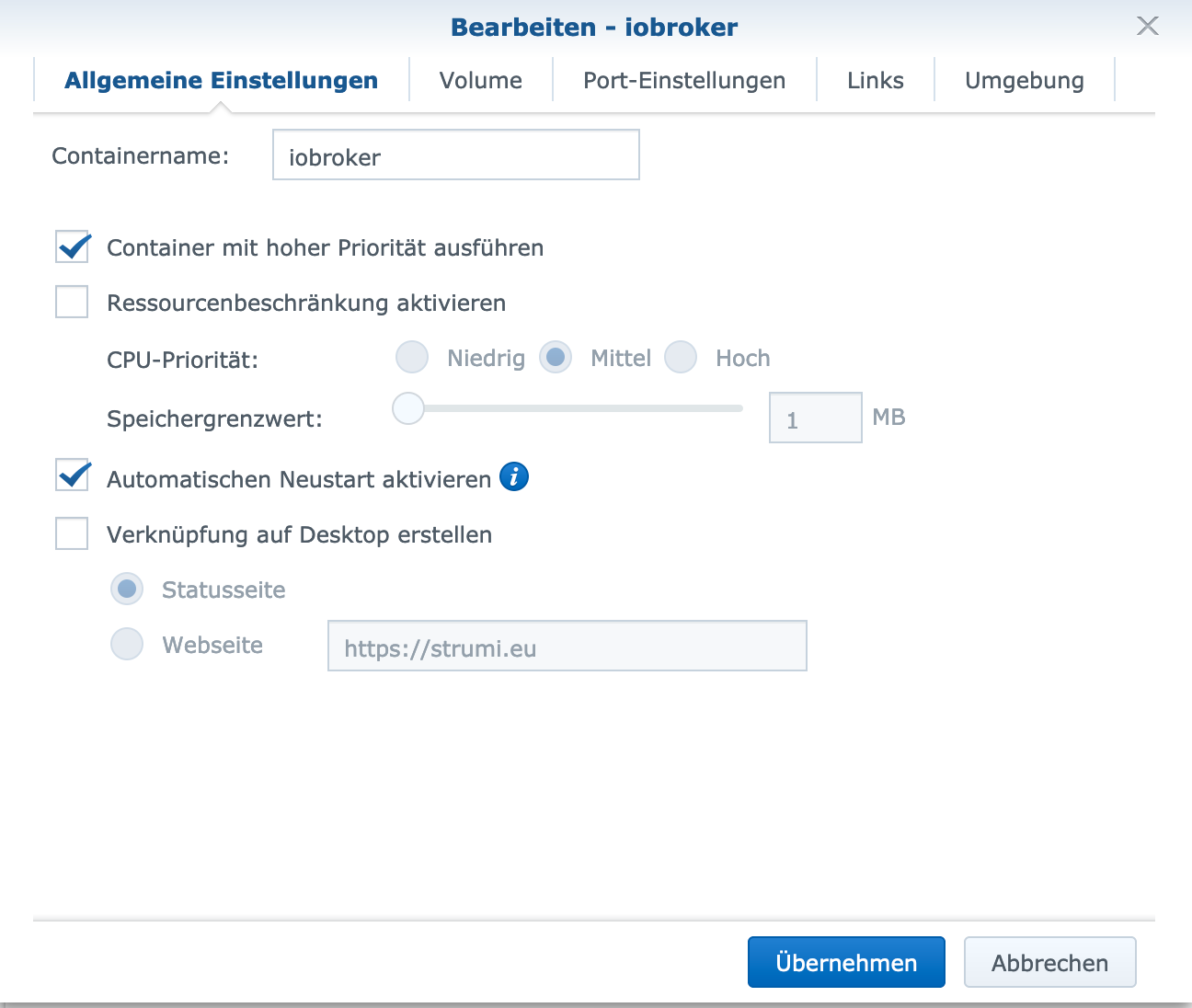Click the info icon beside Automatischen Neustart
This screenshot has width=1192, height=1008.
[x=514, y=476]
